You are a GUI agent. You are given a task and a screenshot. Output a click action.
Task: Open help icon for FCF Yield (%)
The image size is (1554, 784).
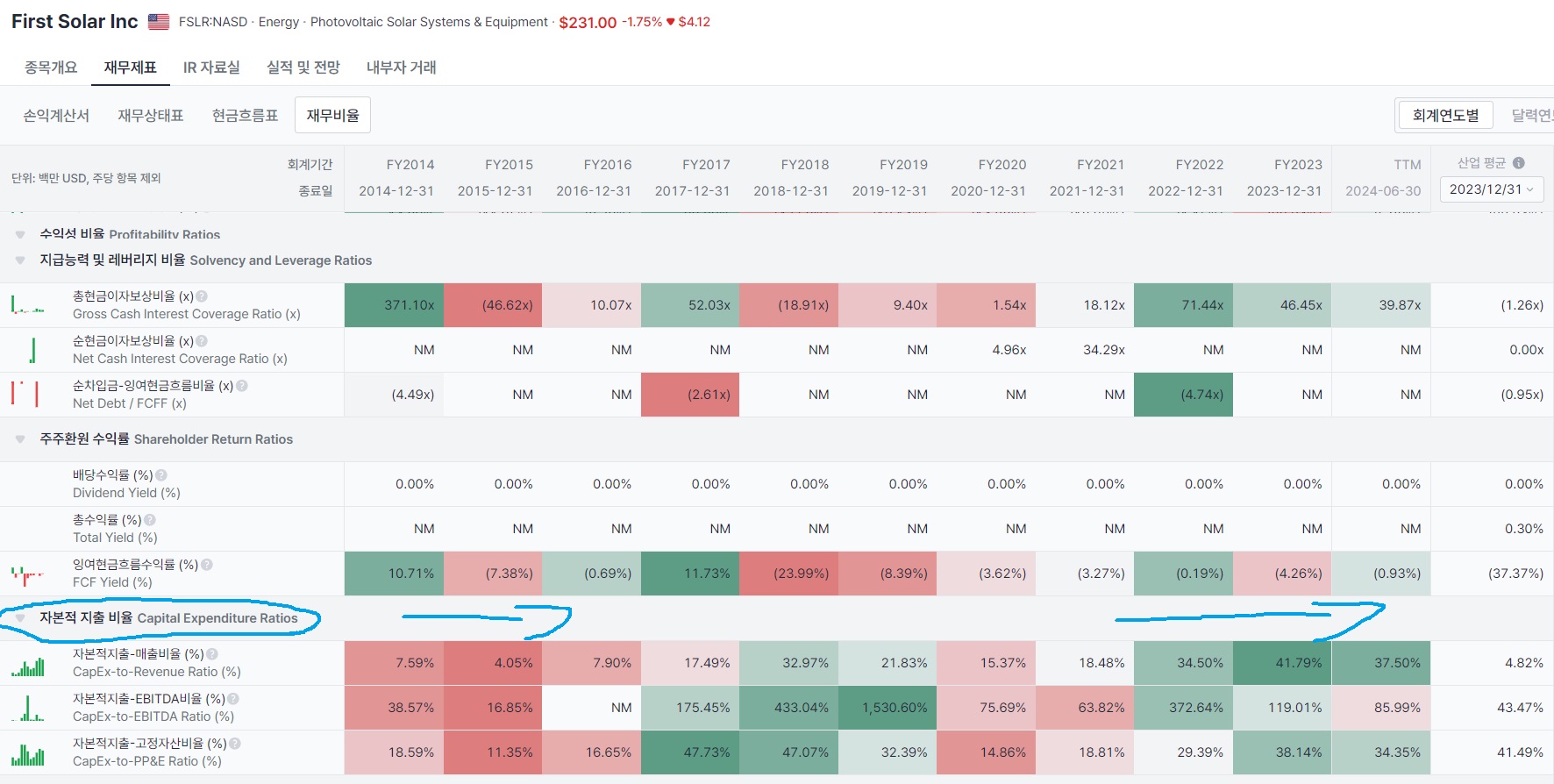[207, 565]
